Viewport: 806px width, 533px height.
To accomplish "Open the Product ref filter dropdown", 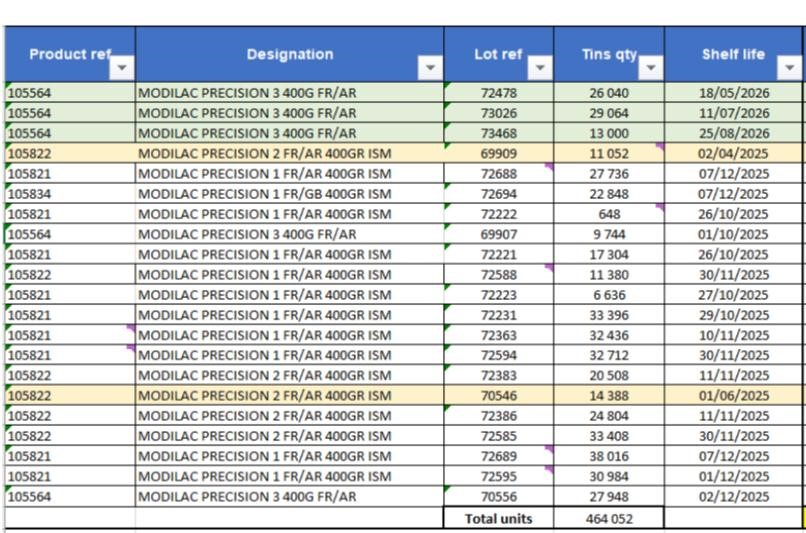I will (122, 69).
